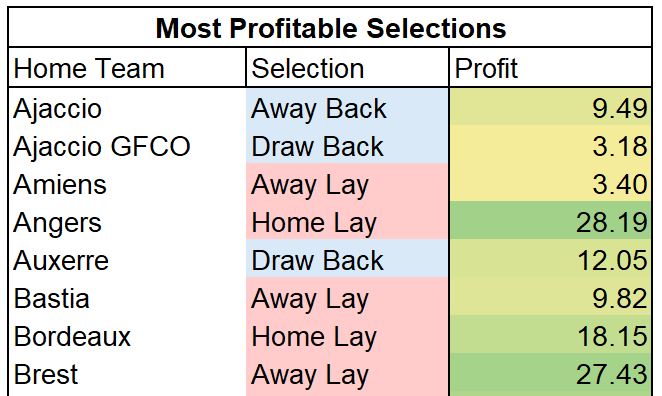Click Draw Back cell in Auxerre row
The width and height of the screenshot is (662, 396).
[x=347, y=259]
